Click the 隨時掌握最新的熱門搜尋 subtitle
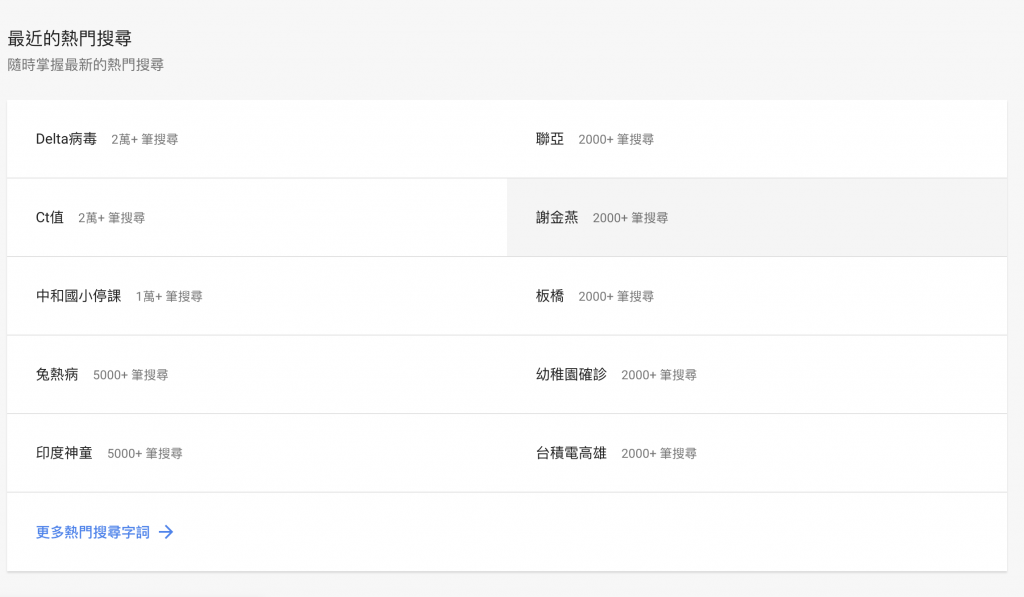This screenshot has height=597, width=1024. (x=86, y=65)
